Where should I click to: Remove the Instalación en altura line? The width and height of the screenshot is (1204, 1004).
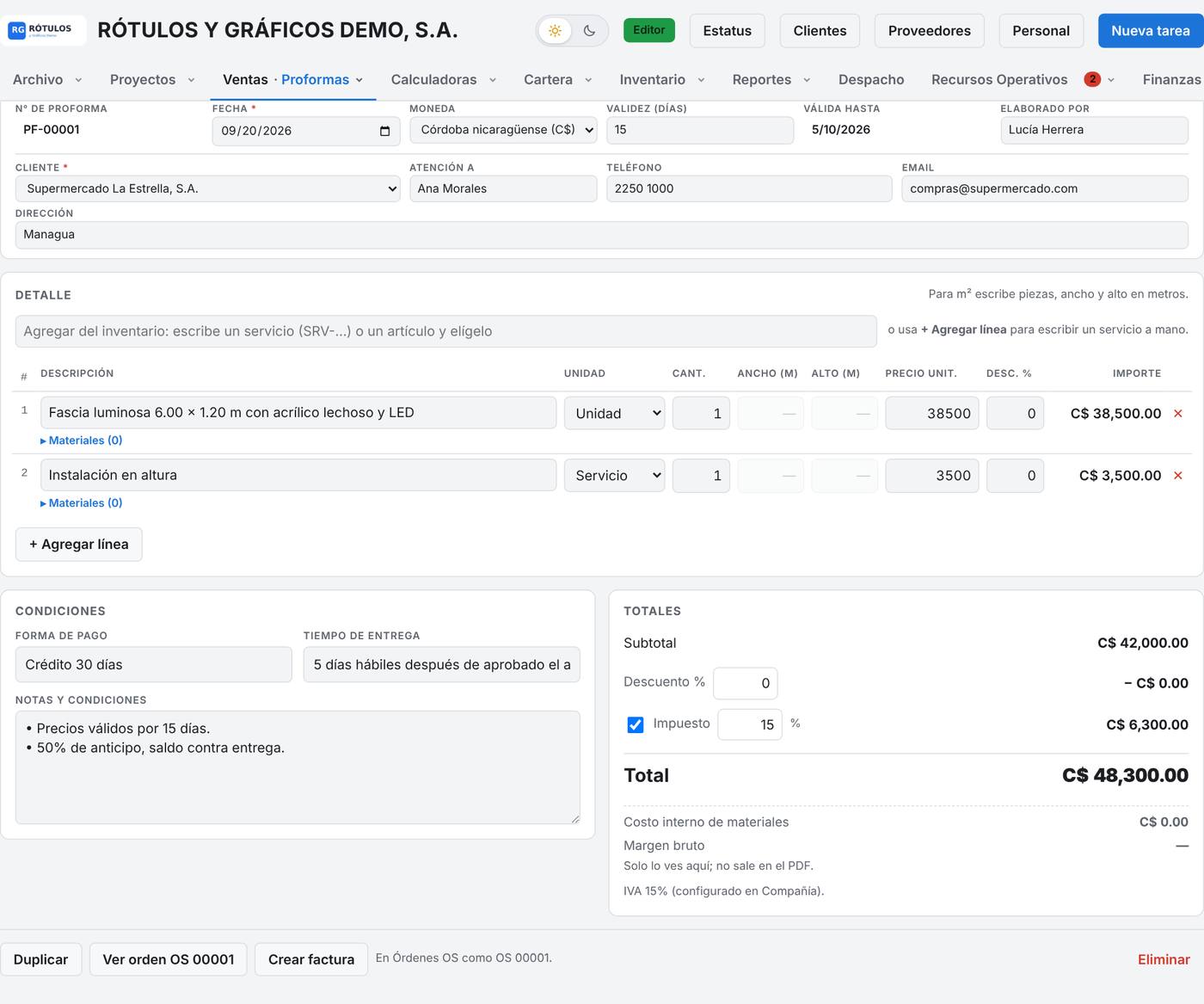[1178, 476]
